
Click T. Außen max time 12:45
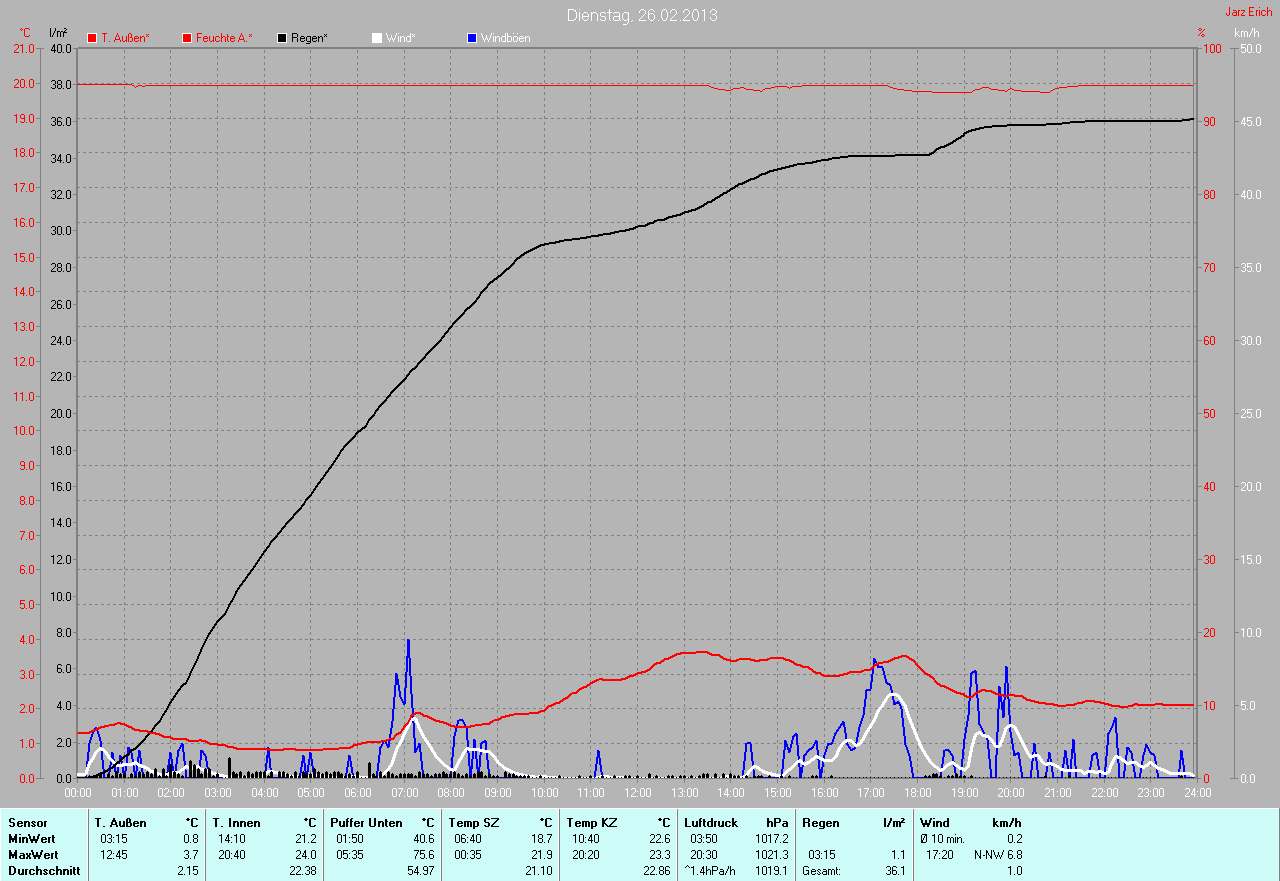(113, 855)
